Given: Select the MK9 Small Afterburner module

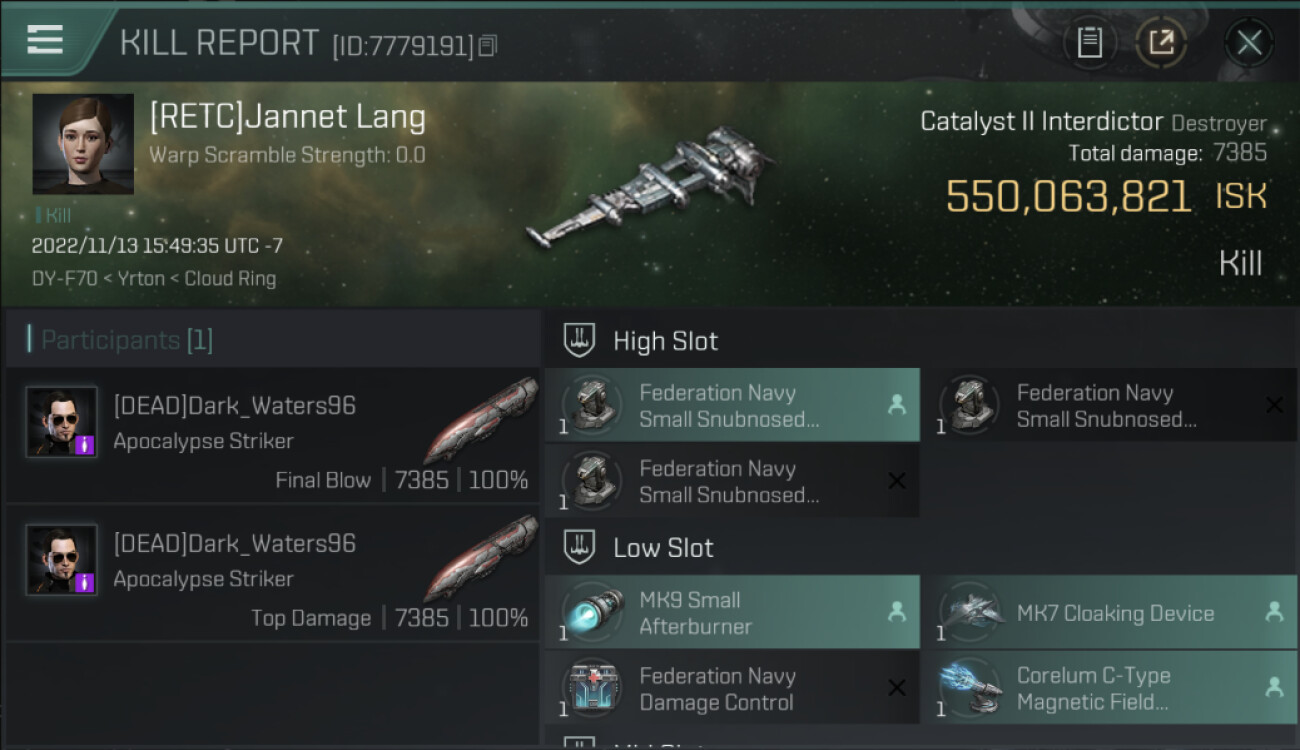Looking at the screenshot, I should click(x=732, y=612).
